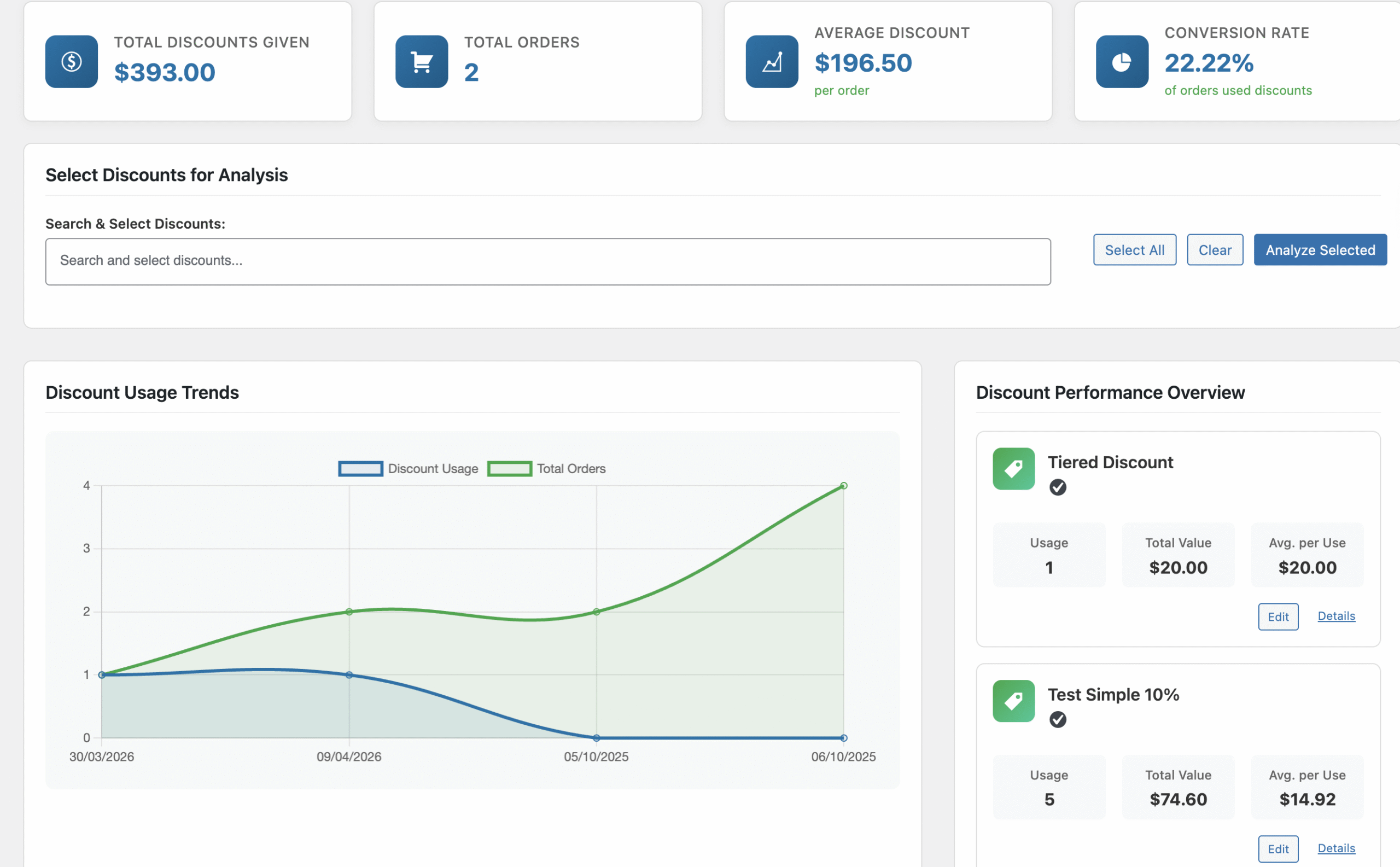Screen dimensions: 1400x867
Task: Toggle the Total Orders legend series
Action: pyautogui.click(x=546, y=468)
